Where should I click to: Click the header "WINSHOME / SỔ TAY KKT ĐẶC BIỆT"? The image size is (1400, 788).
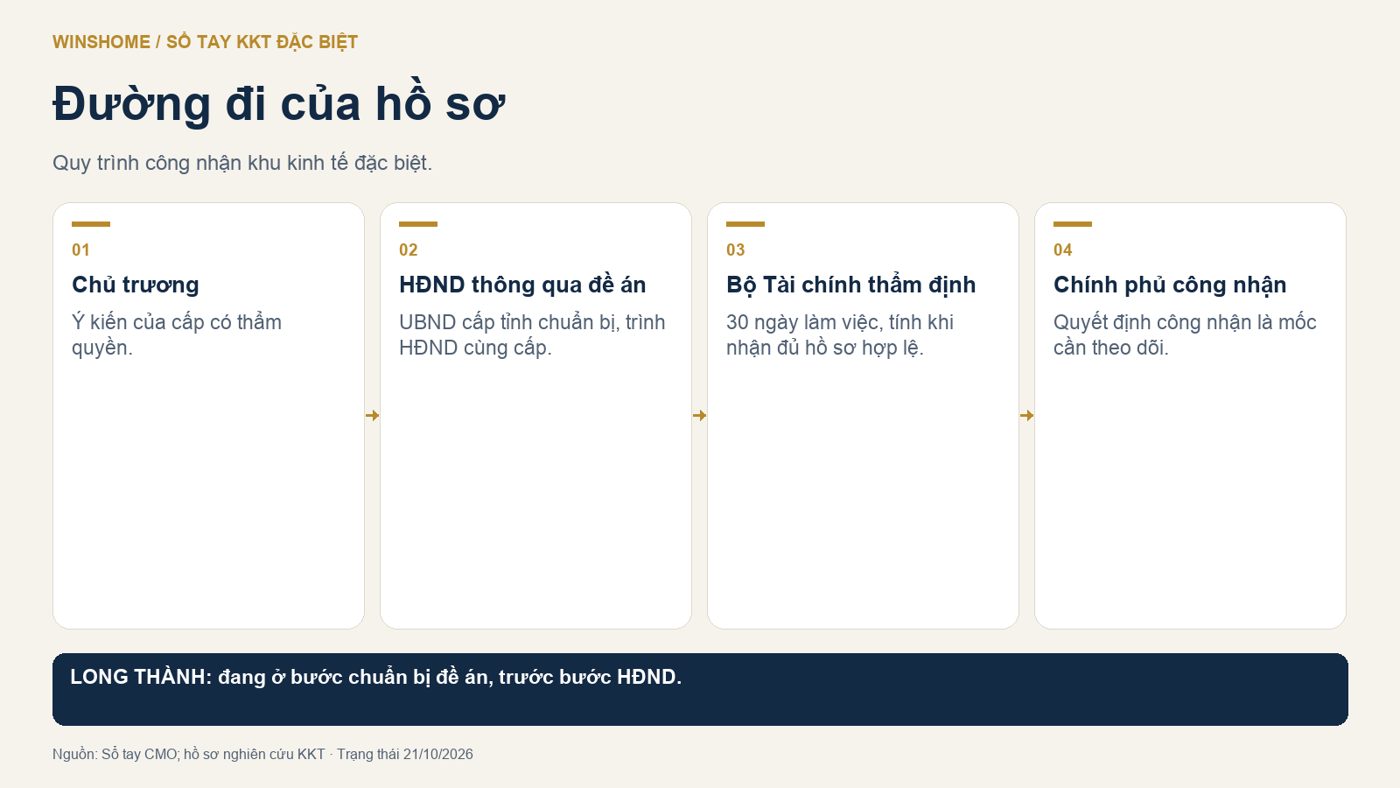point(205,42)
